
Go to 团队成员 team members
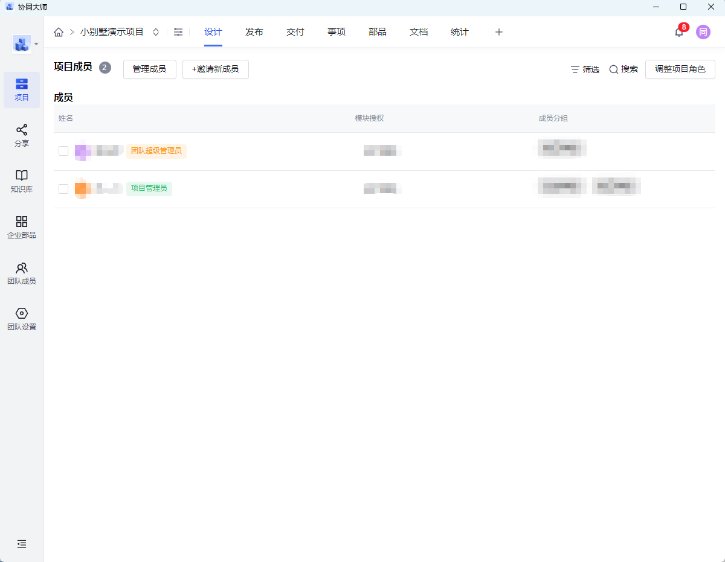point(21,272)
